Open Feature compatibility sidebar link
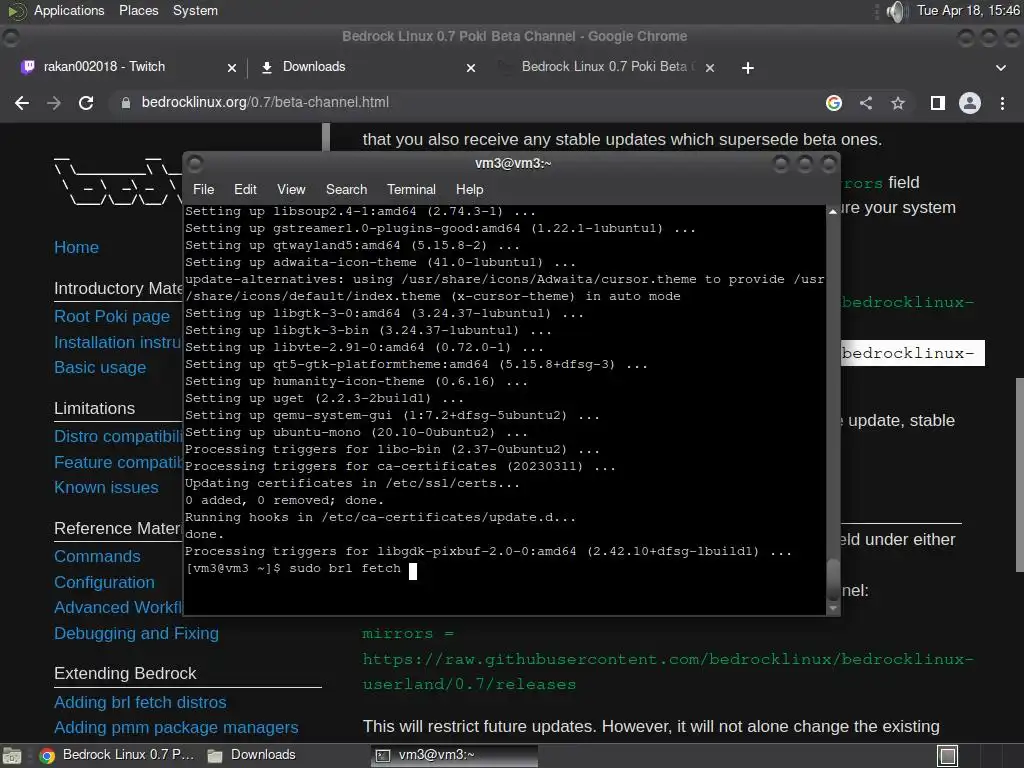1024x768 pixels. (118, 462)
